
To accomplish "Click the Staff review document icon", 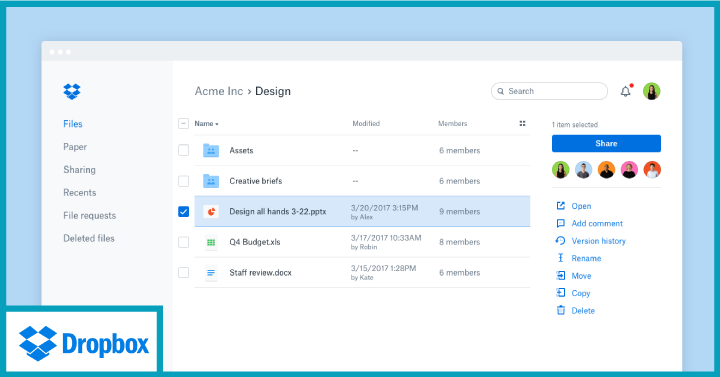I will pyautogui.click(x=211, y=273).
